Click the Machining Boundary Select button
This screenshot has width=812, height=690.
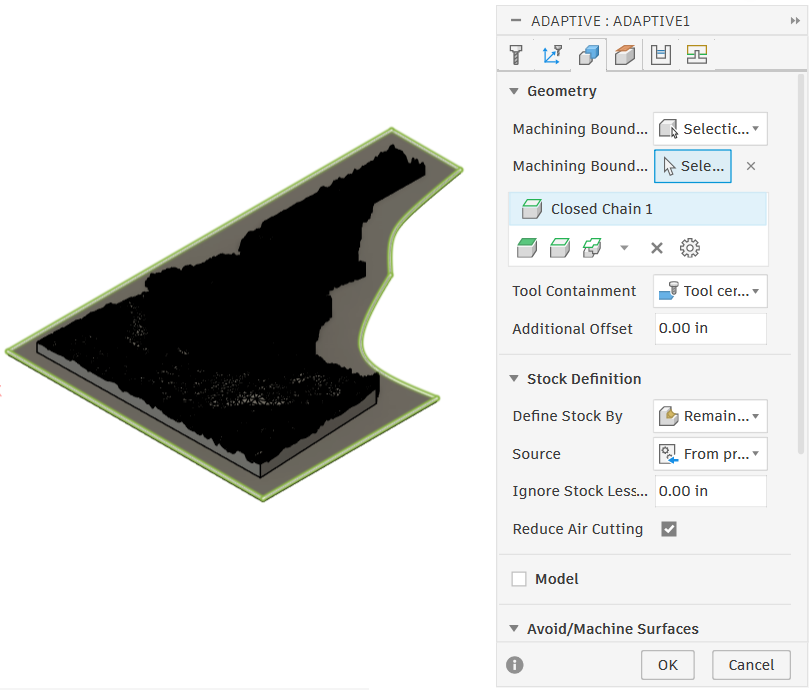693,166
